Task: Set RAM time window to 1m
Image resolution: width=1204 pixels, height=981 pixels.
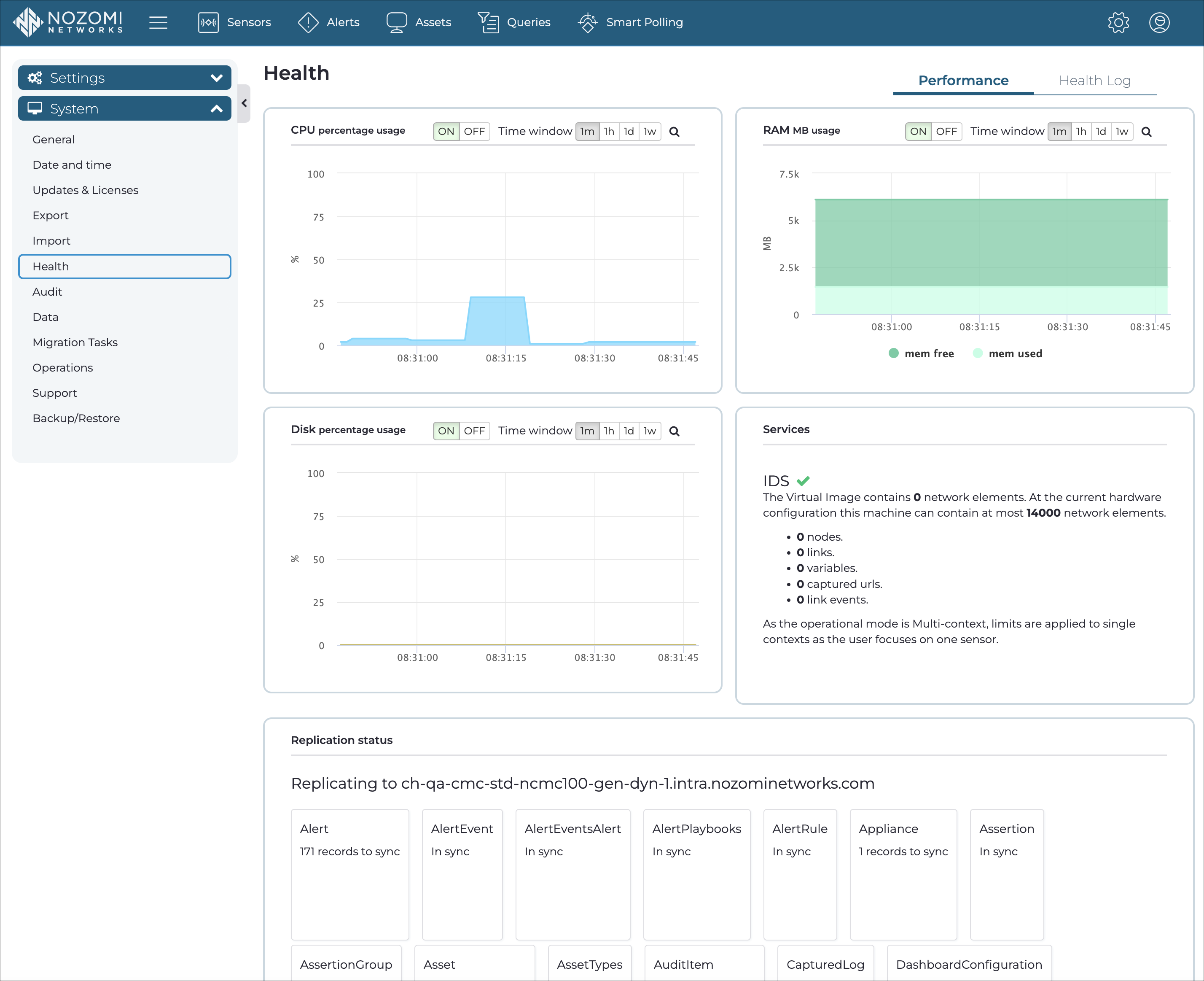Action: point(1059,132)
